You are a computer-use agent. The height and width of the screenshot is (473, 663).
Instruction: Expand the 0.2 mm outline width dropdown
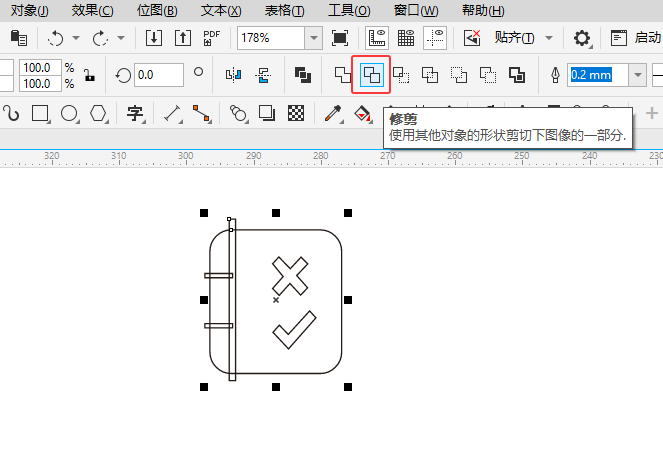pos(638,75)
